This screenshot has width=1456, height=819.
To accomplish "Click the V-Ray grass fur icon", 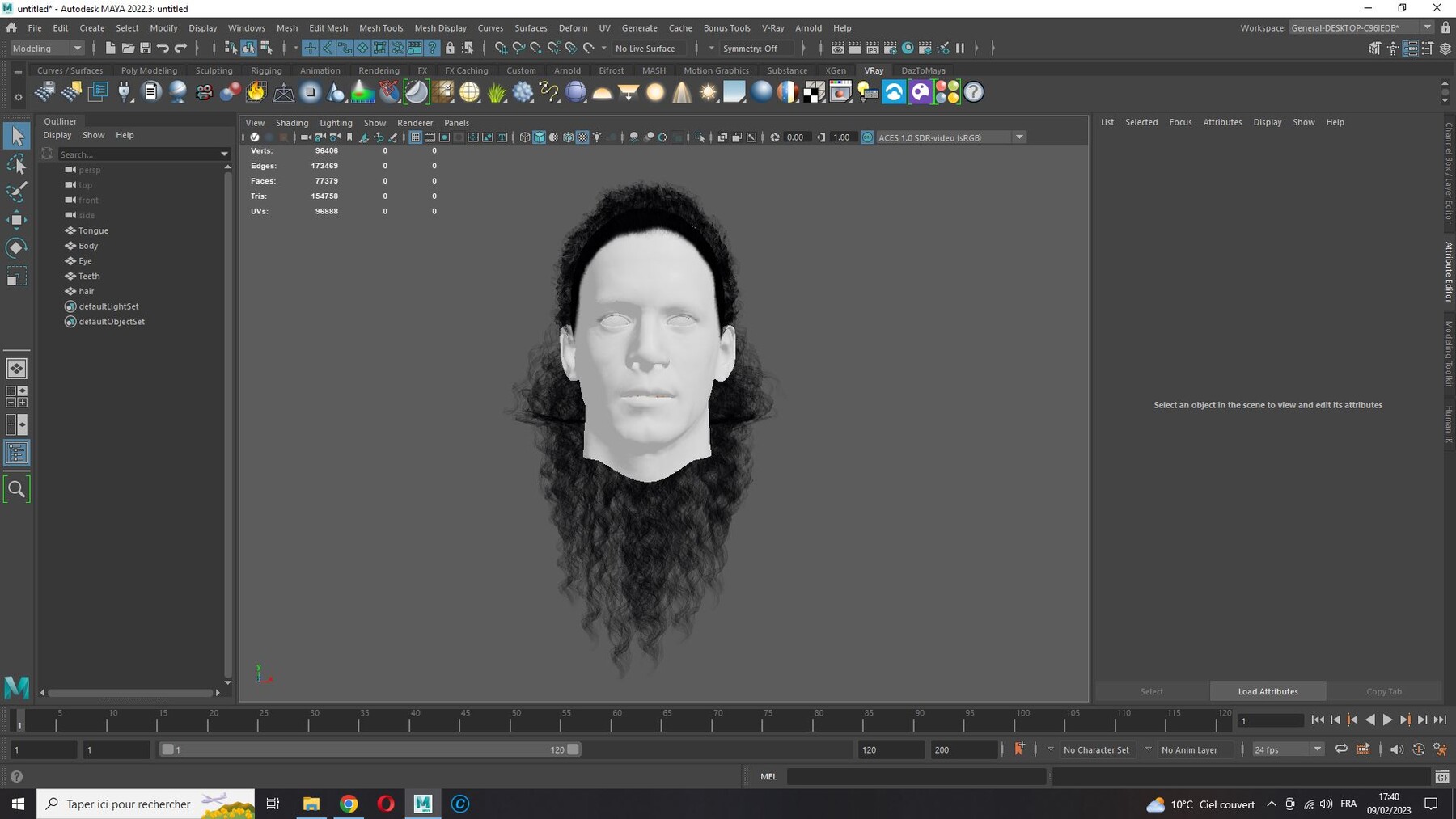I will coord(496,92).
